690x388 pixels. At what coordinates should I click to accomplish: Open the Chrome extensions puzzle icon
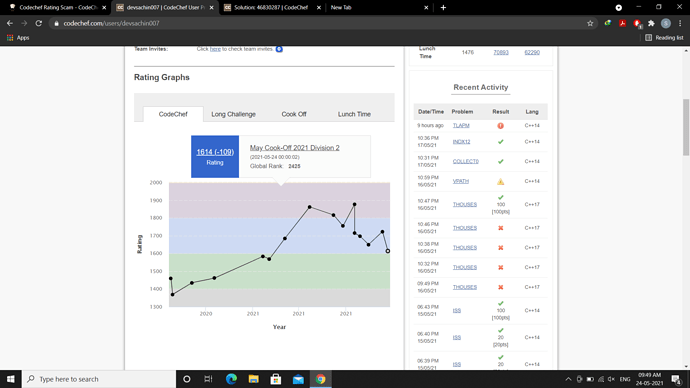[651, 23]
